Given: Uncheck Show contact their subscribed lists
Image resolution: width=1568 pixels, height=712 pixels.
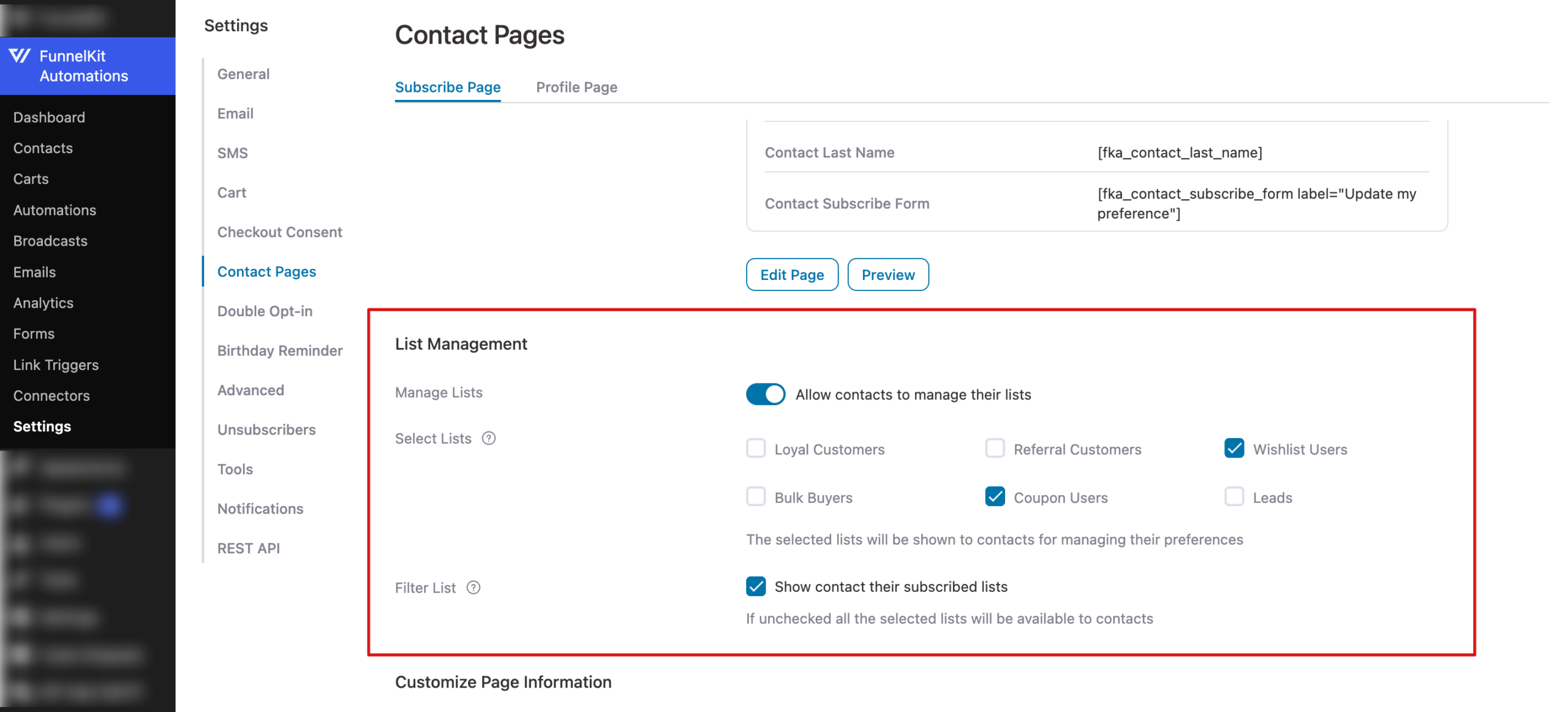Looking at the screenshot, I should point(755,586).
